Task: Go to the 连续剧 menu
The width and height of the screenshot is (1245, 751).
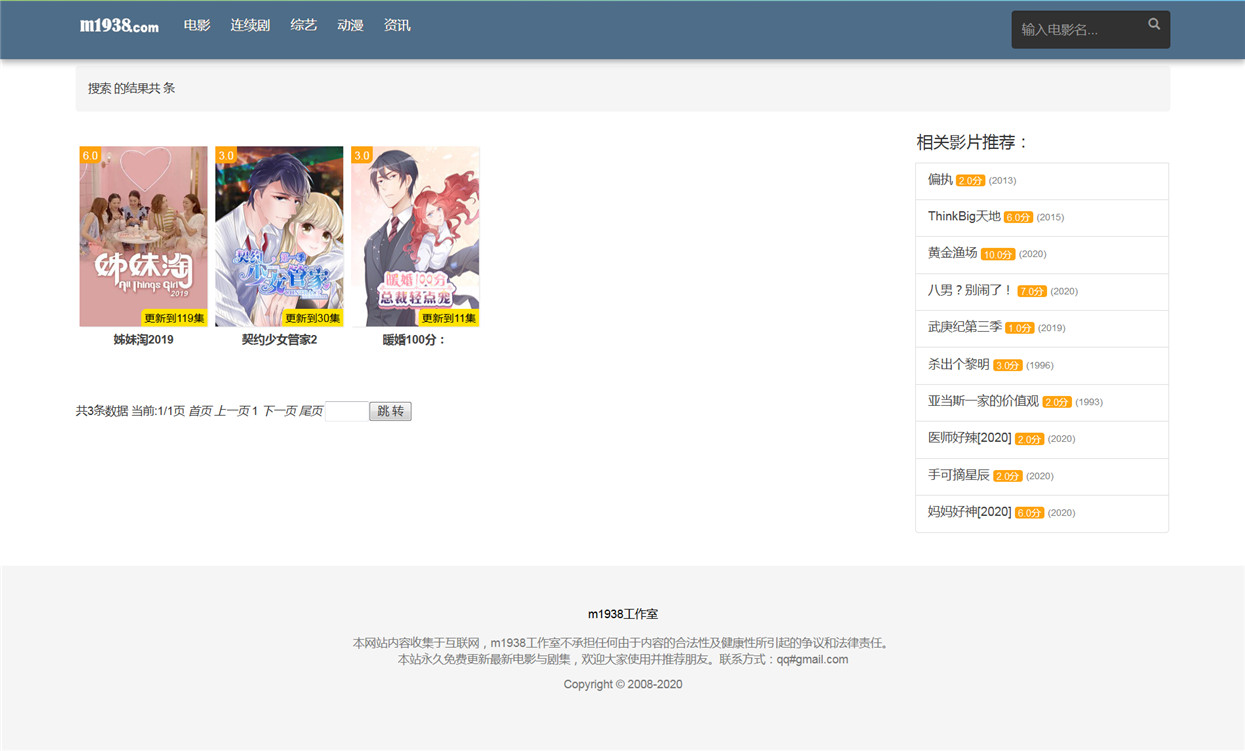Action: point(250,25)
